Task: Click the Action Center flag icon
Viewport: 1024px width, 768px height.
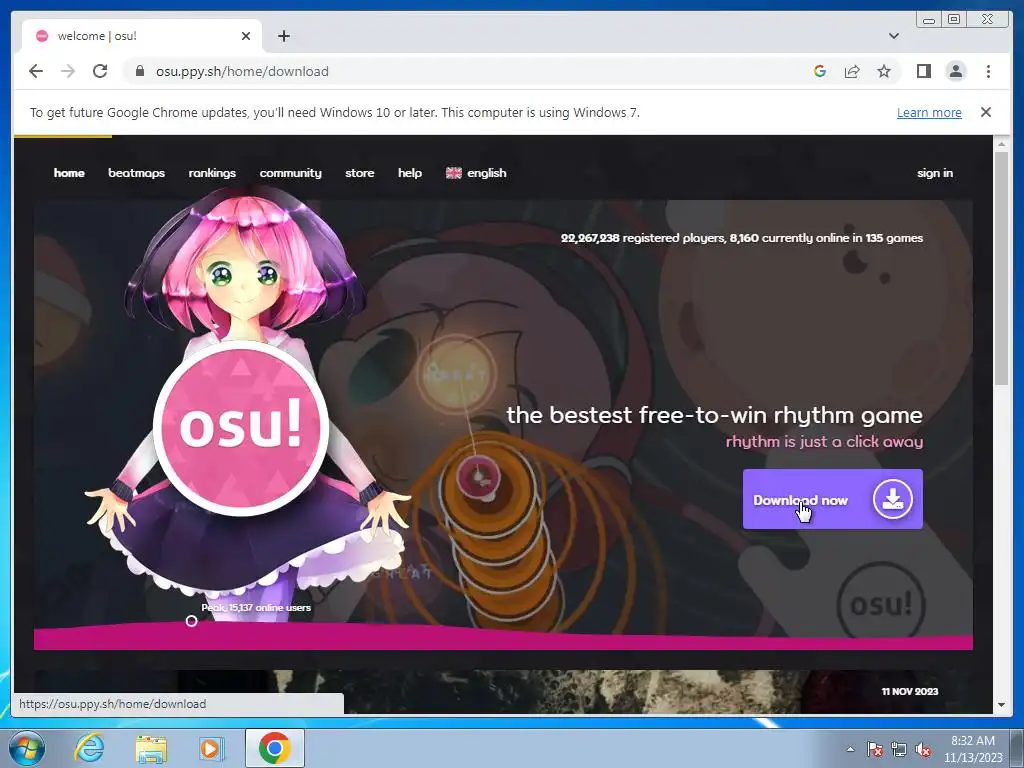Action: pos(875,750)
